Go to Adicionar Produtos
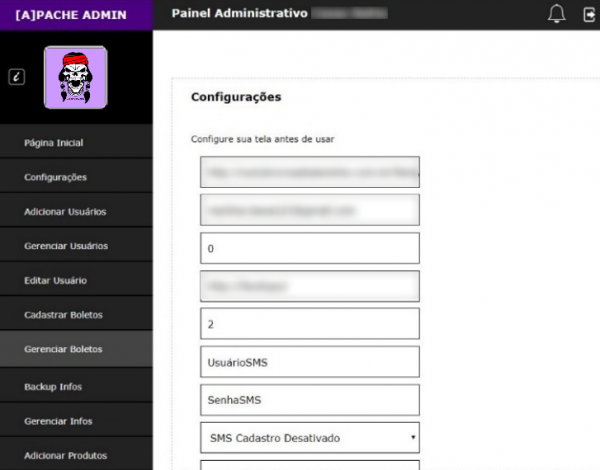This screenshot has height=470, width=600. click(x=65, y=455)
